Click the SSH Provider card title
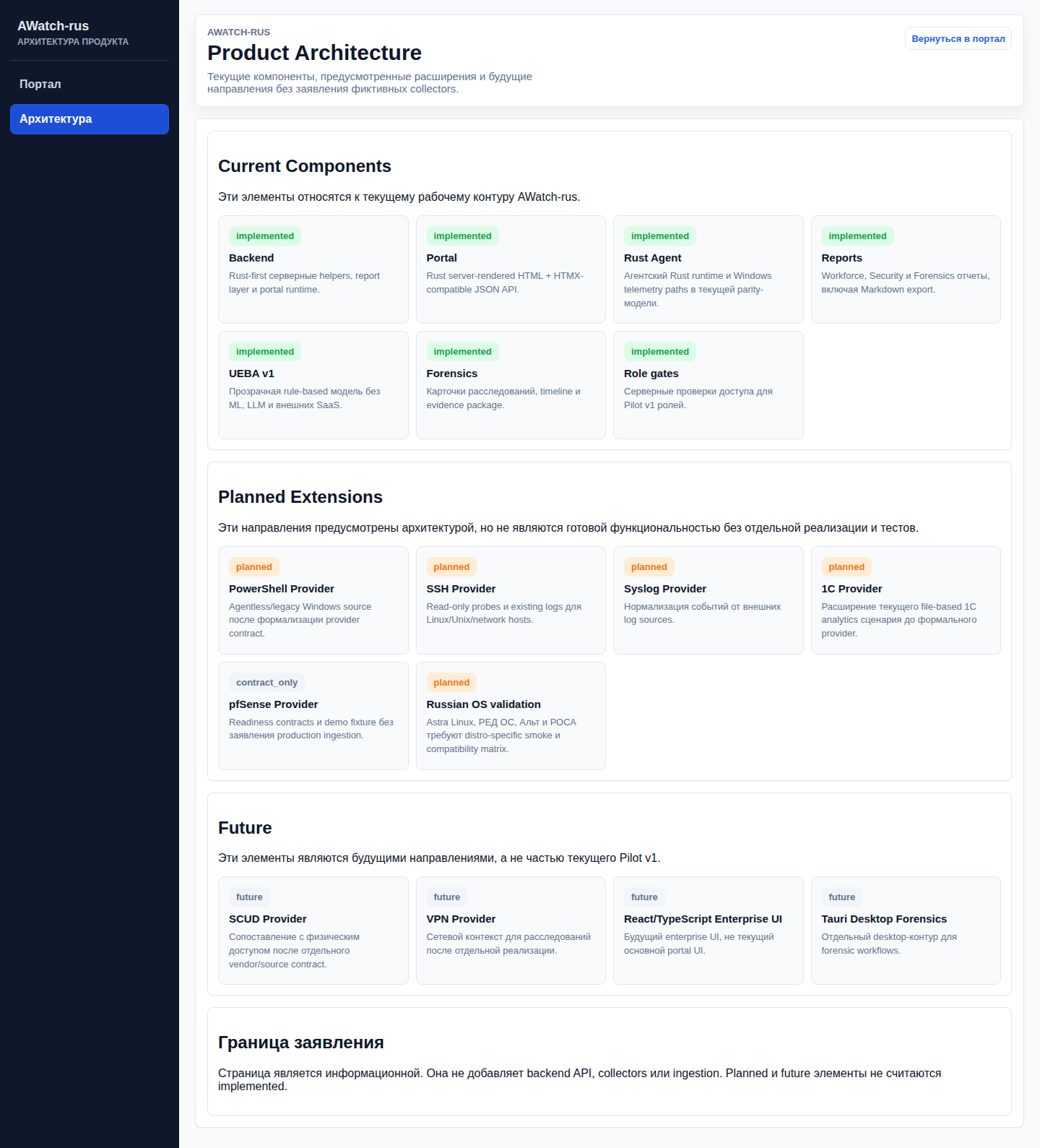The image size is (1040, 1148). point(461,589)
